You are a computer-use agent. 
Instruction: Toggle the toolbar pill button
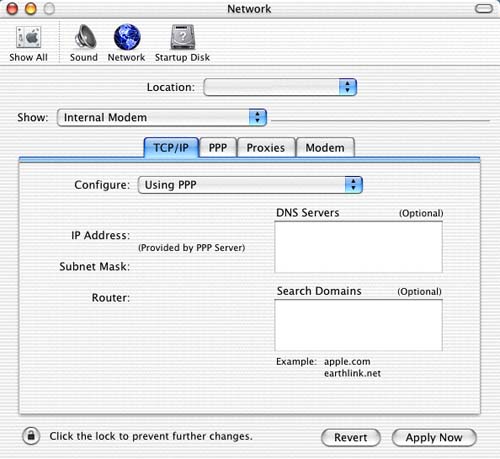click(484, 9)
